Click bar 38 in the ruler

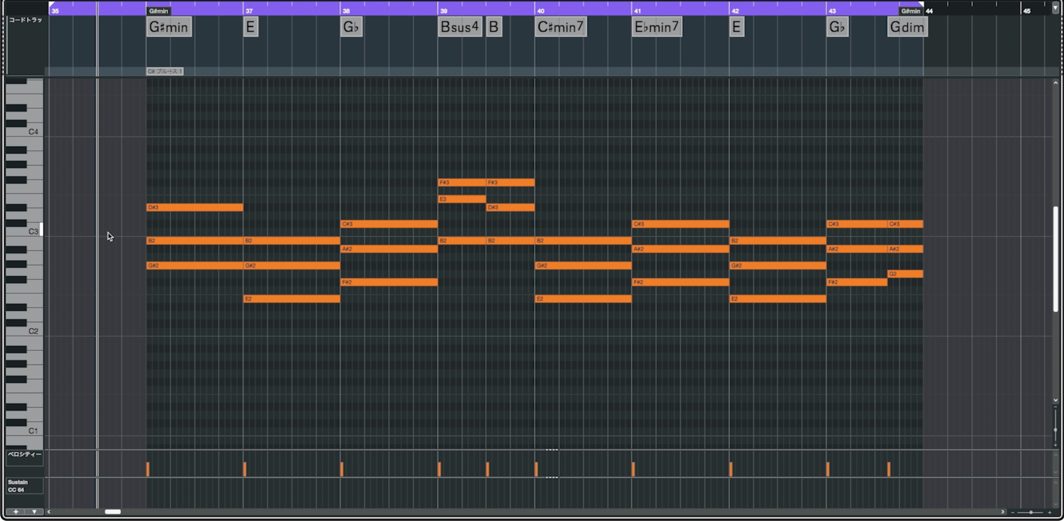[346, 11]
